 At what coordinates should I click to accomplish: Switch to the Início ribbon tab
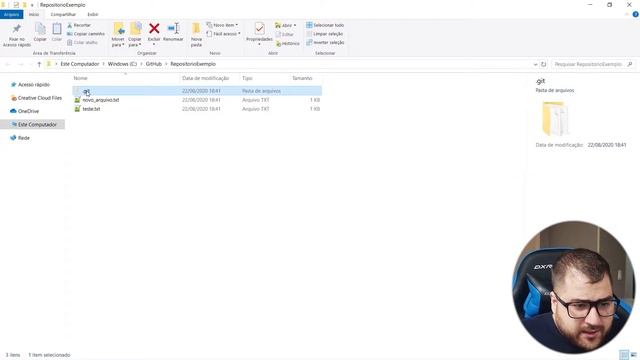pos(34,14)
